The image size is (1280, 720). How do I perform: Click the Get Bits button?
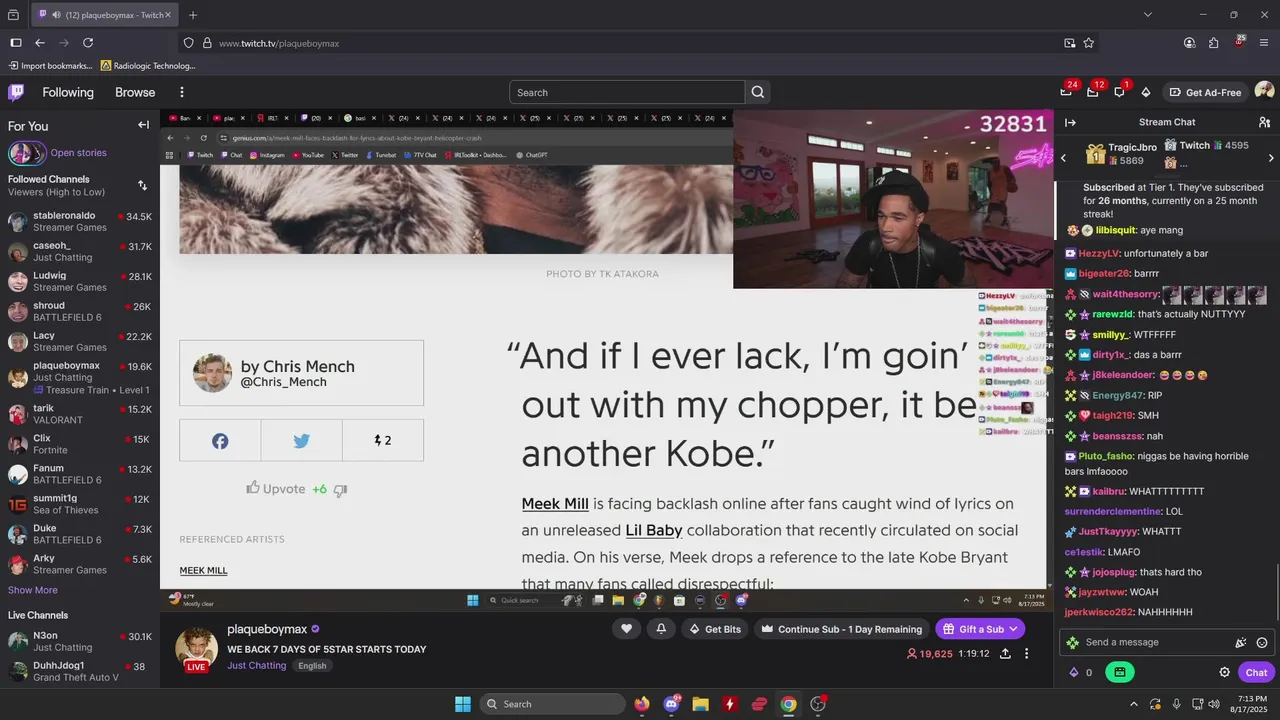pos(716,629)
